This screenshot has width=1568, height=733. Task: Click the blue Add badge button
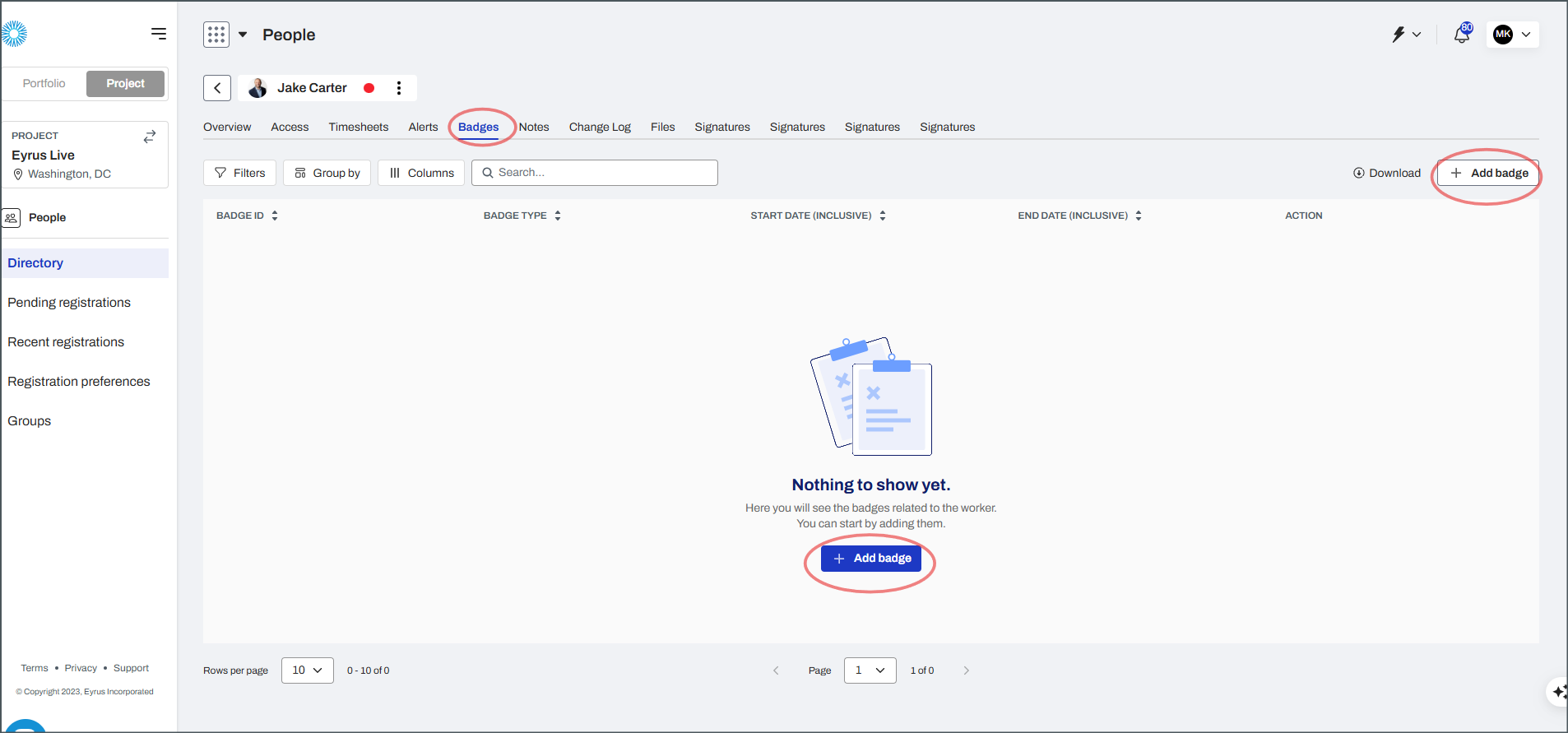pos(870,559)
